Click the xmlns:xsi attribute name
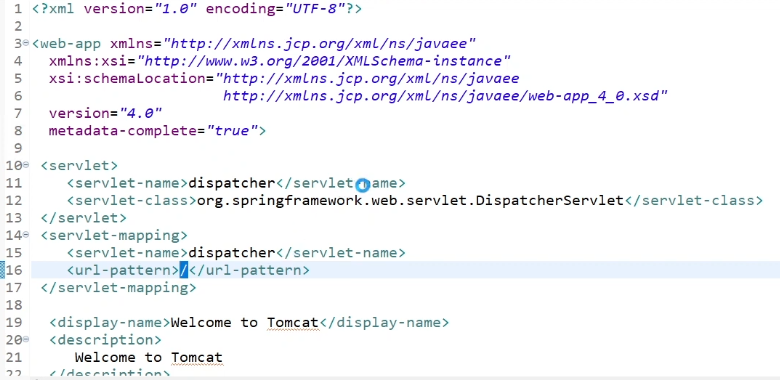 88,61
